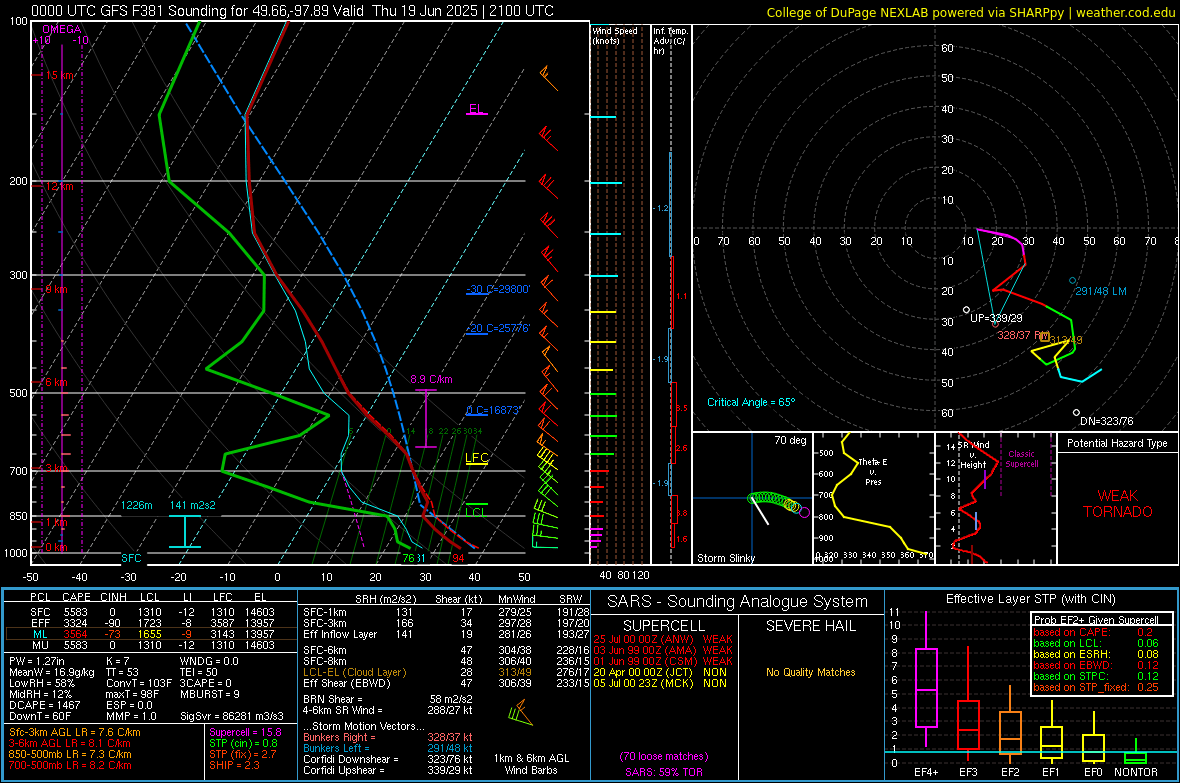Viewport: 1180px width, 783px height.
Task: Click the Bunkers Left storm motion value
Action: [450, 748]
